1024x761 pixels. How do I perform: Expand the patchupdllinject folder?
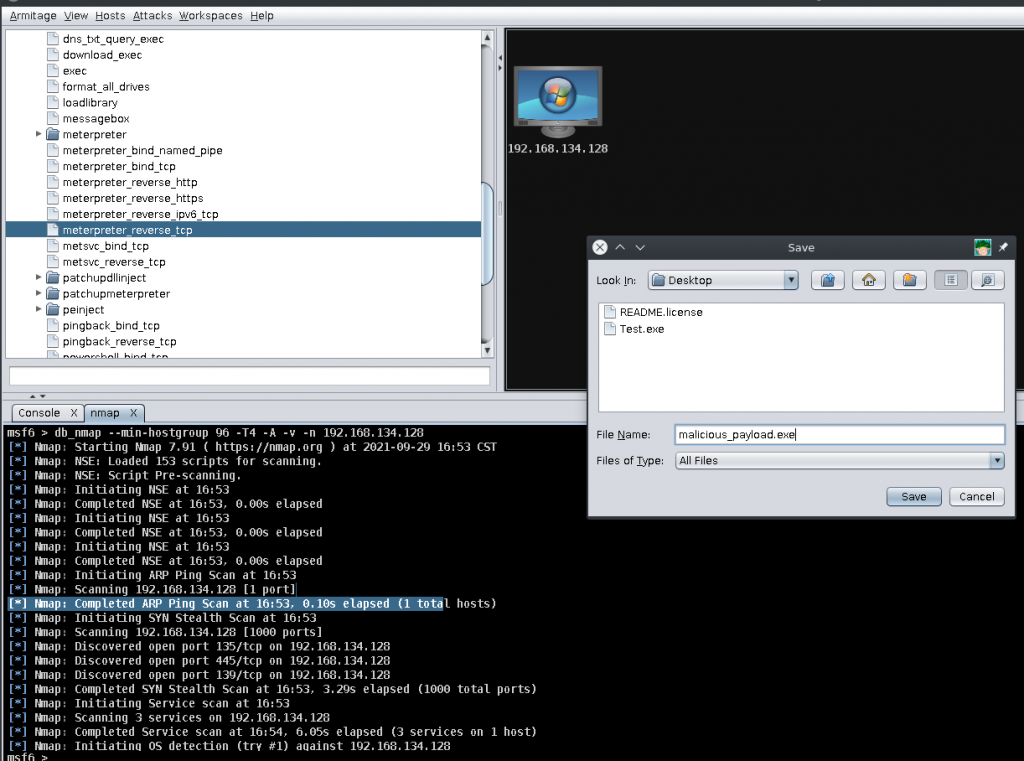39,277
